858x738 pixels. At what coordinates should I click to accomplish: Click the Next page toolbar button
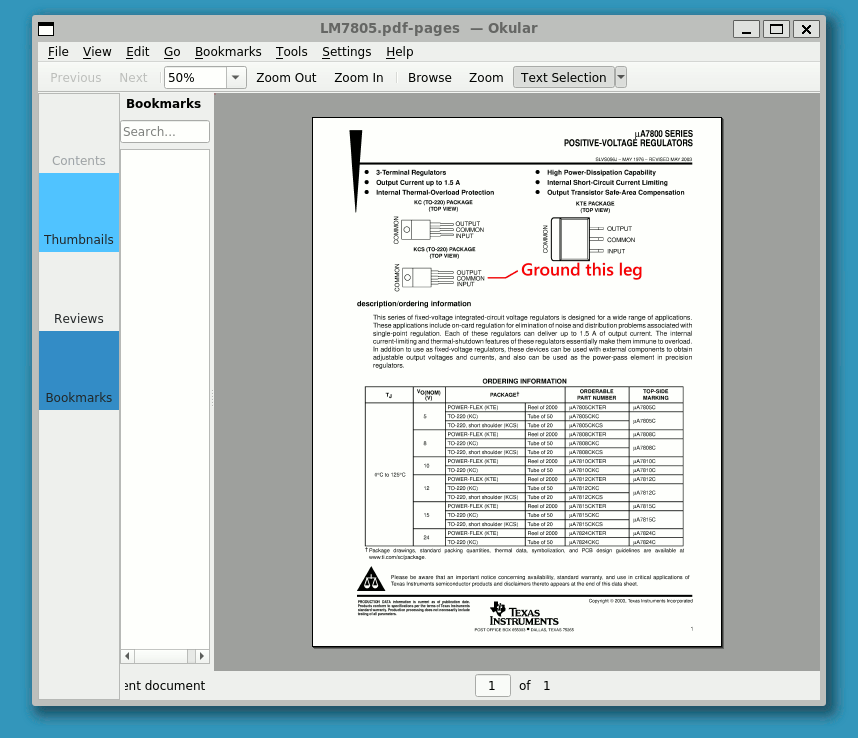133,78
